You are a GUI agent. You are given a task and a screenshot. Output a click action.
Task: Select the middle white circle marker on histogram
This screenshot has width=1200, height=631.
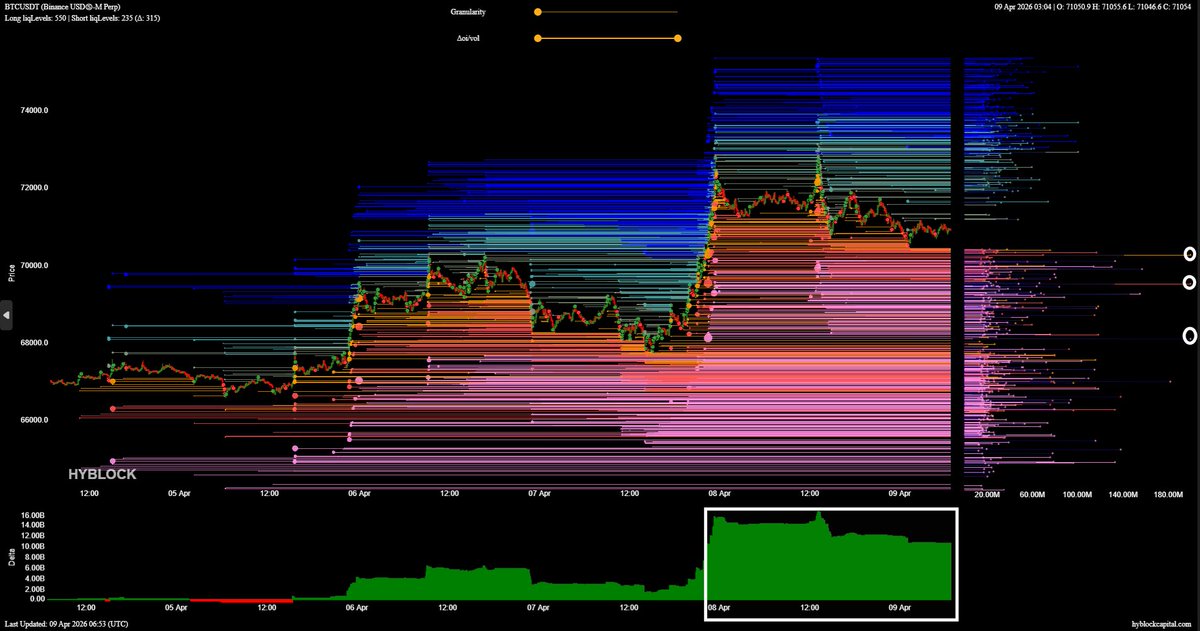pos(1190,283)
